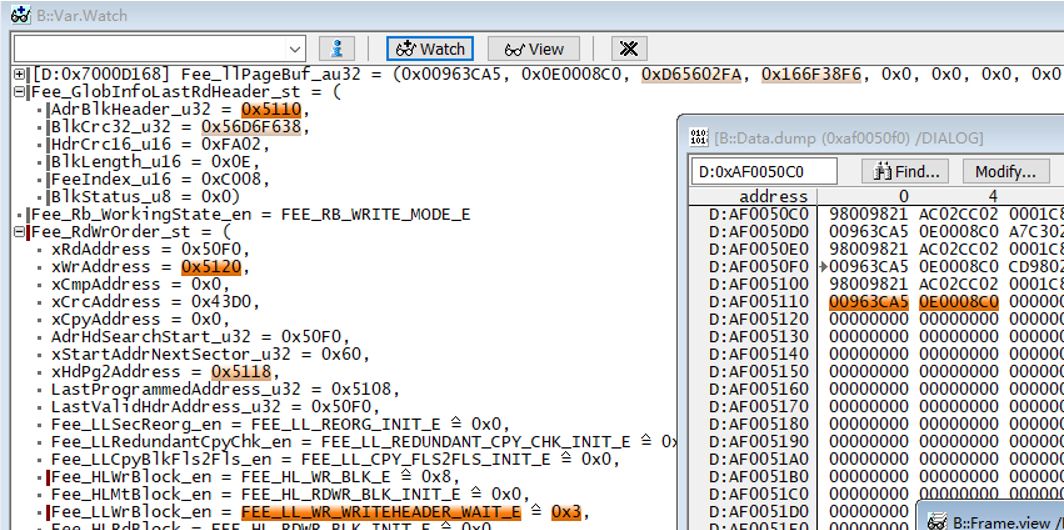Select the A7C302 cell in row D:AF0050D0
The image size is (1064, 530).
1036,231
